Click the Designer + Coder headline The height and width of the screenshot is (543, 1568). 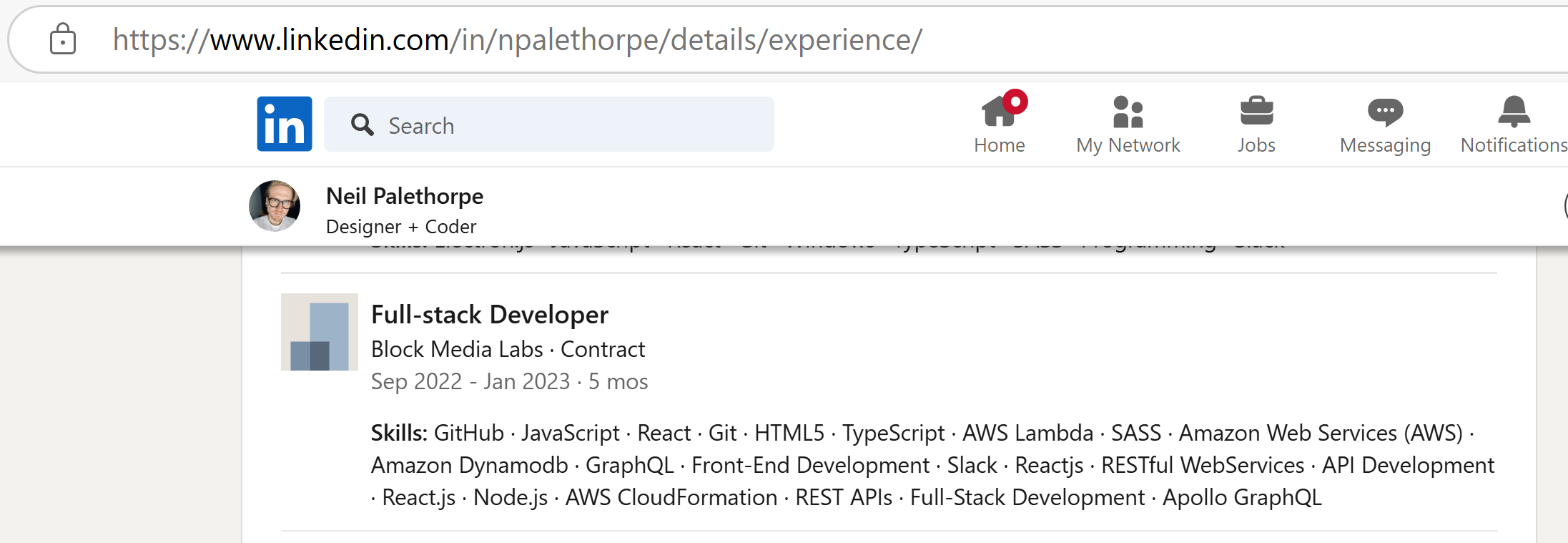[401, 227]
